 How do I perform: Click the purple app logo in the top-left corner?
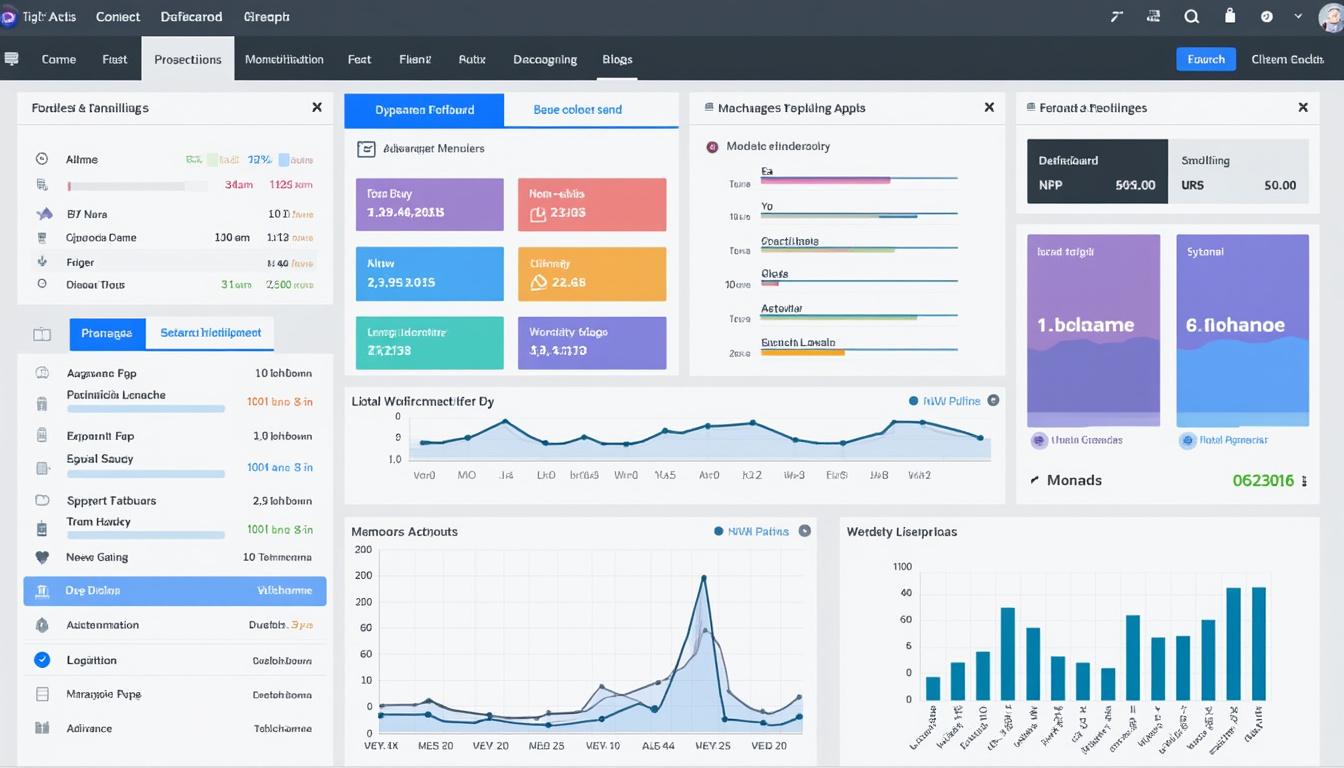7,17
